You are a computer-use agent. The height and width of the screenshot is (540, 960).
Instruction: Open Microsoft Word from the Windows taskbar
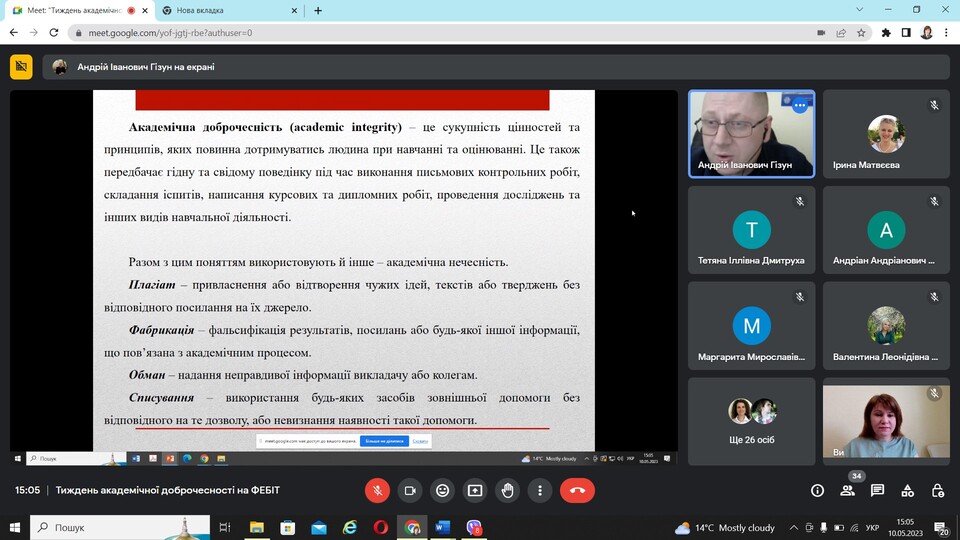tap(443, 527)
